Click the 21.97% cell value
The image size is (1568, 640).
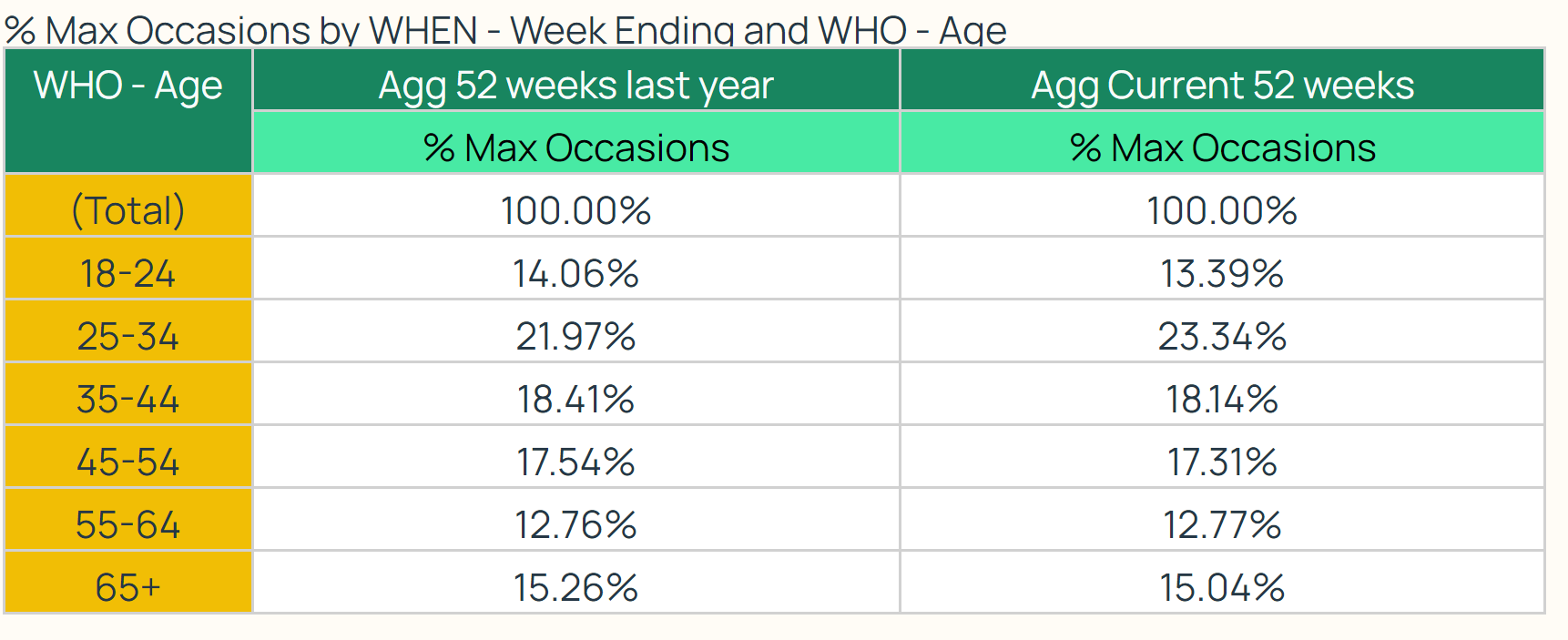coord(576,336)
